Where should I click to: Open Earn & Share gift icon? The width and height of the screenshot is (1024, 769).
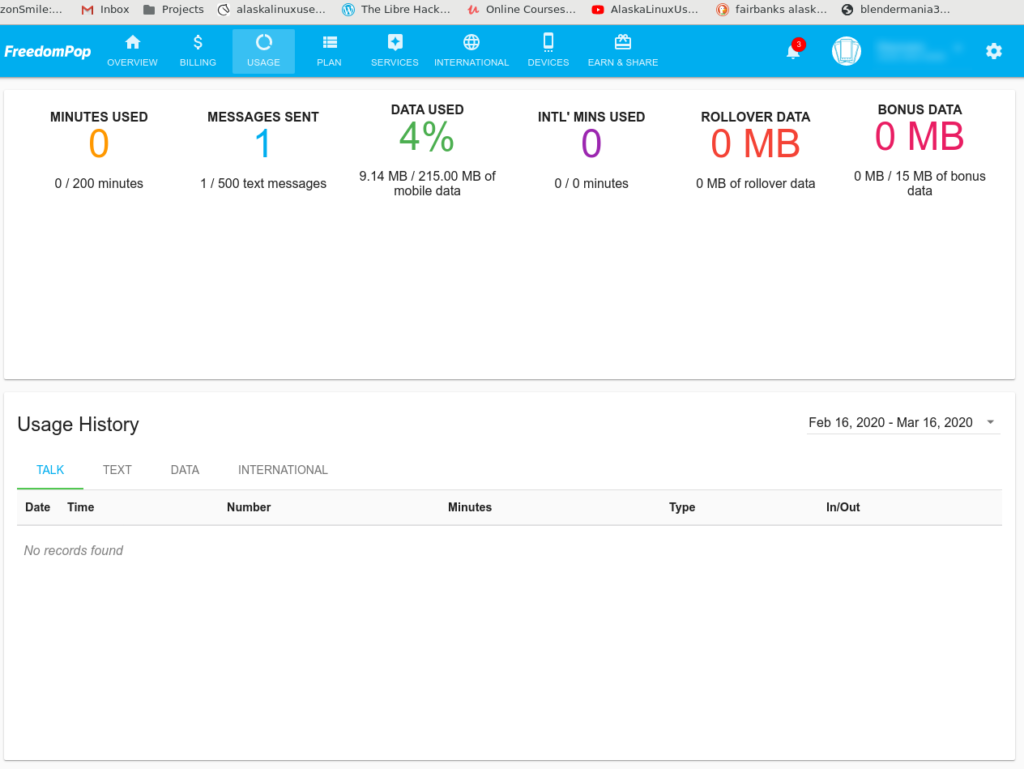pos(623,43)
